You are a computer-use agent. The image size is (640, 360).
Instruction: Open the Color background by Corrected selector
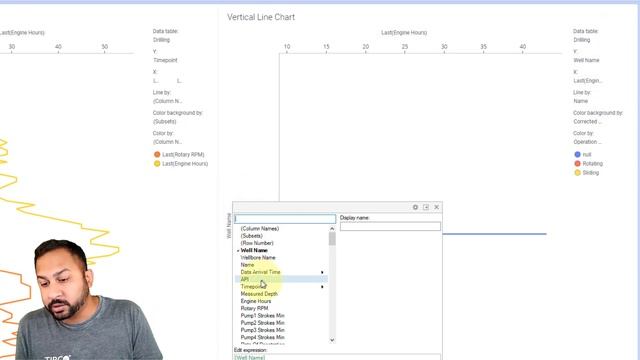pos(587,122)
